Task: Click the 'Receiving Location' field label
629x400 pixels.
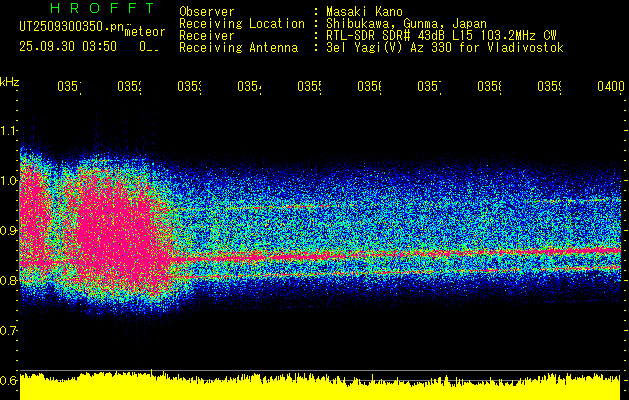Action: (242, 24)
